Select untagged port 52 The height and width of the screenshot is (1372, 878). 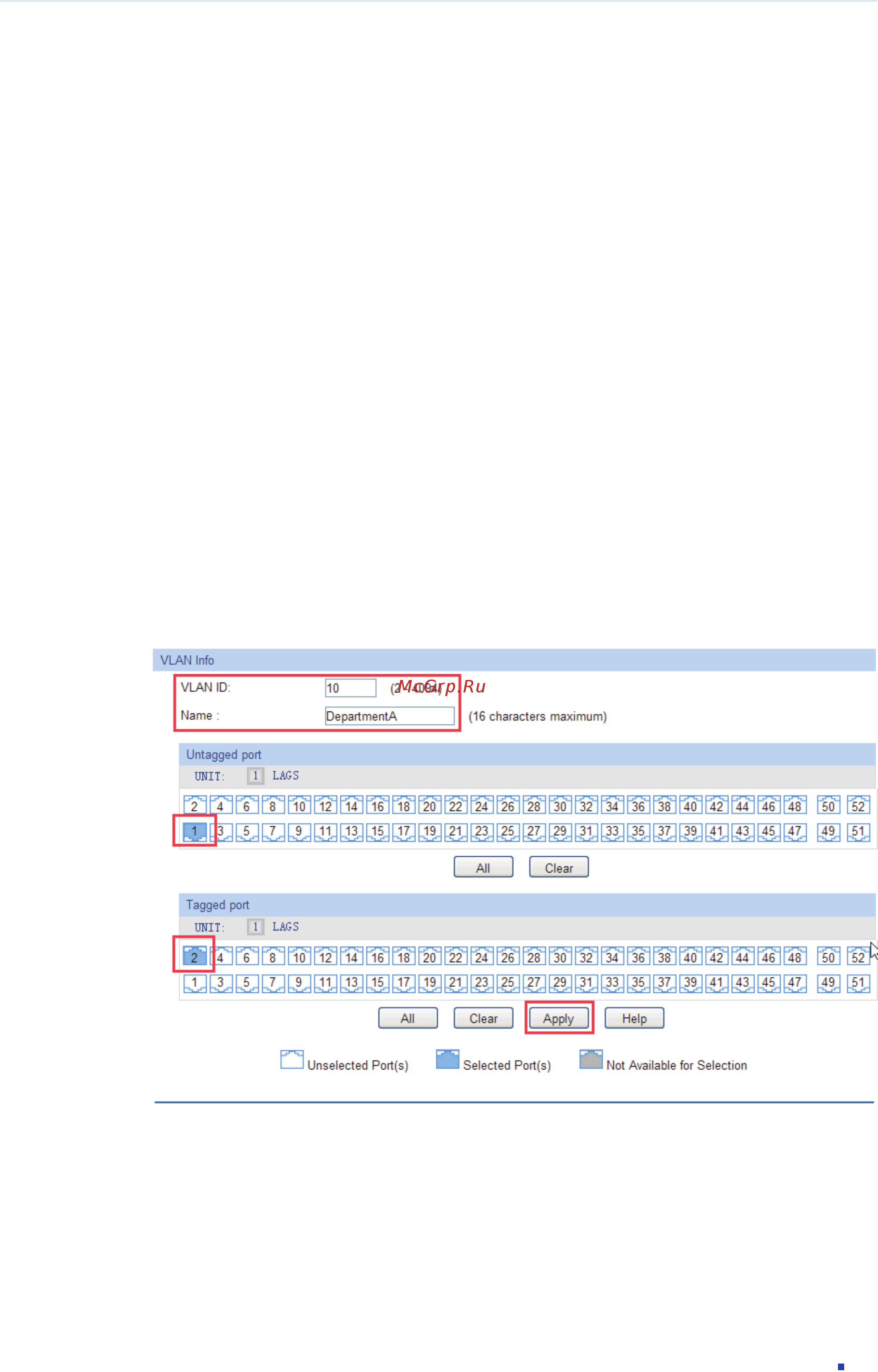(x=858, y=806)
